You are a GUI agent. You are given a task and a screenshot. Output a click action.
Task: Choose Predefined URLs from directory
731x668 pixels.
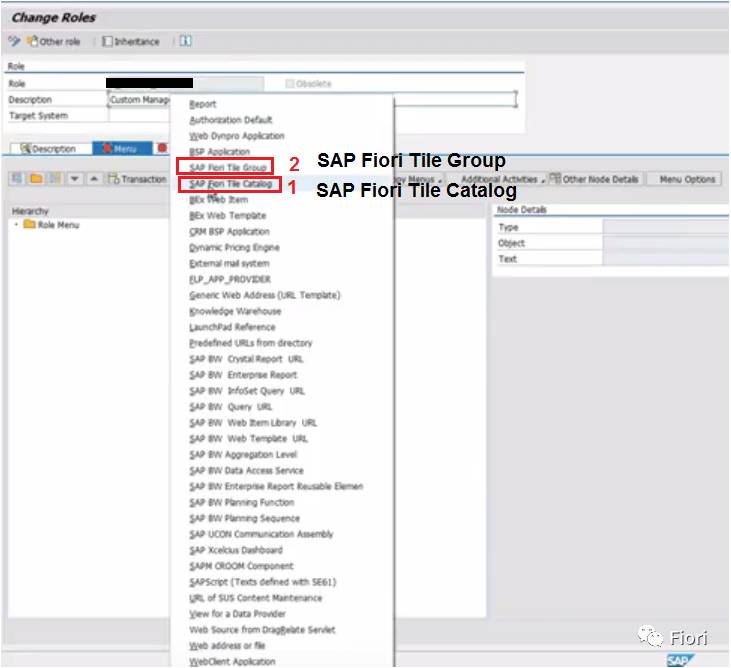(250, 343)
